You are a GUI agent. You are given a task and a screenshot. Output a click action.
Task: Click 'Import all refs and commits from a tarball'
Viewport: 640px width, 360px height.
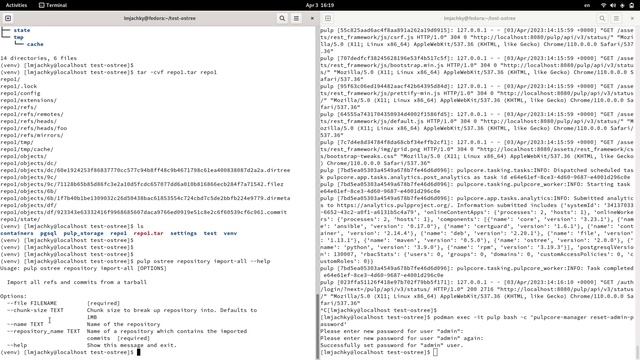(x=77, y=282)
